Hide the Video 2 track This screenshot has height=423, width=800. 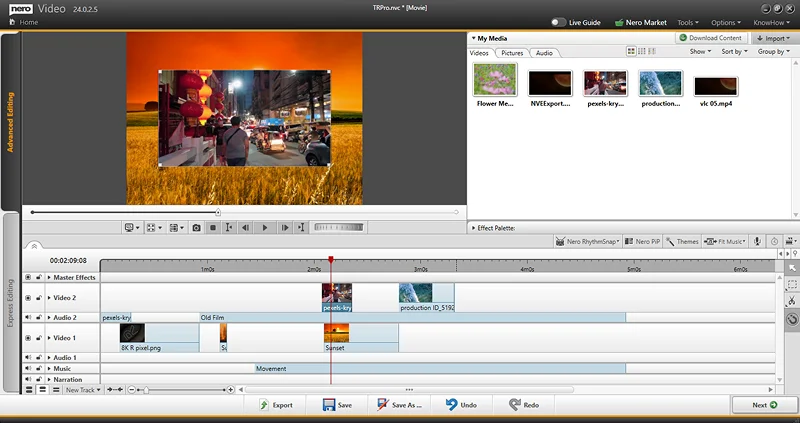tap(28, 297)
